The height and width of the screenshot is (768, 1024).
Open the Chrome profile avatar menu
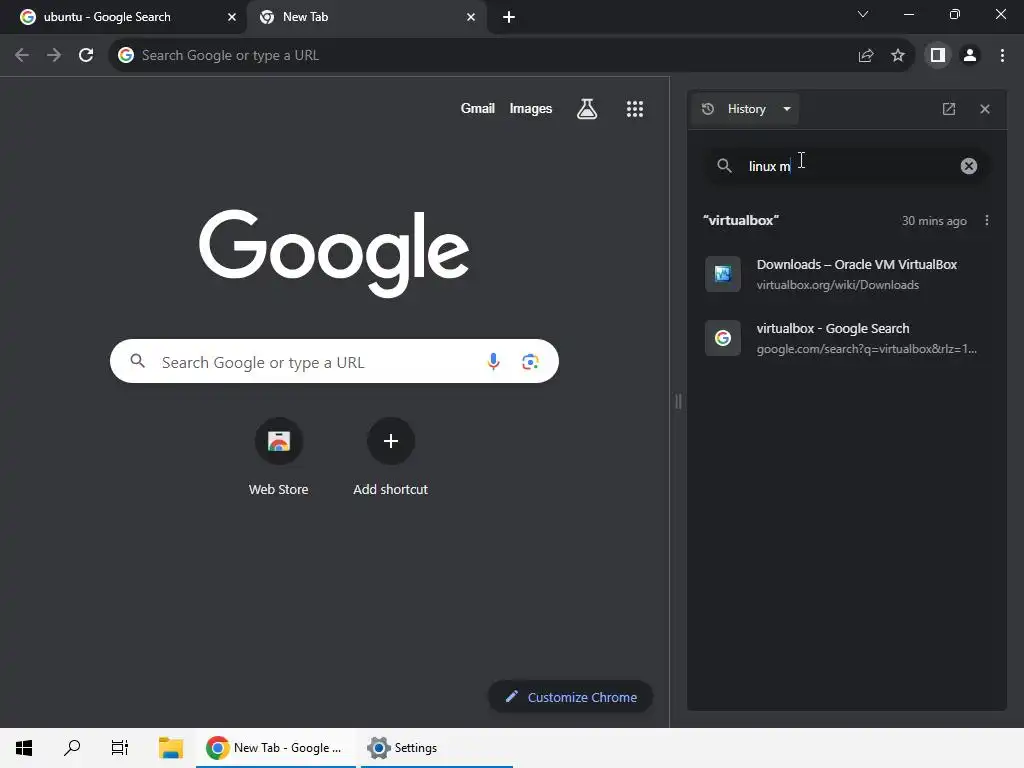pos(970,56)
